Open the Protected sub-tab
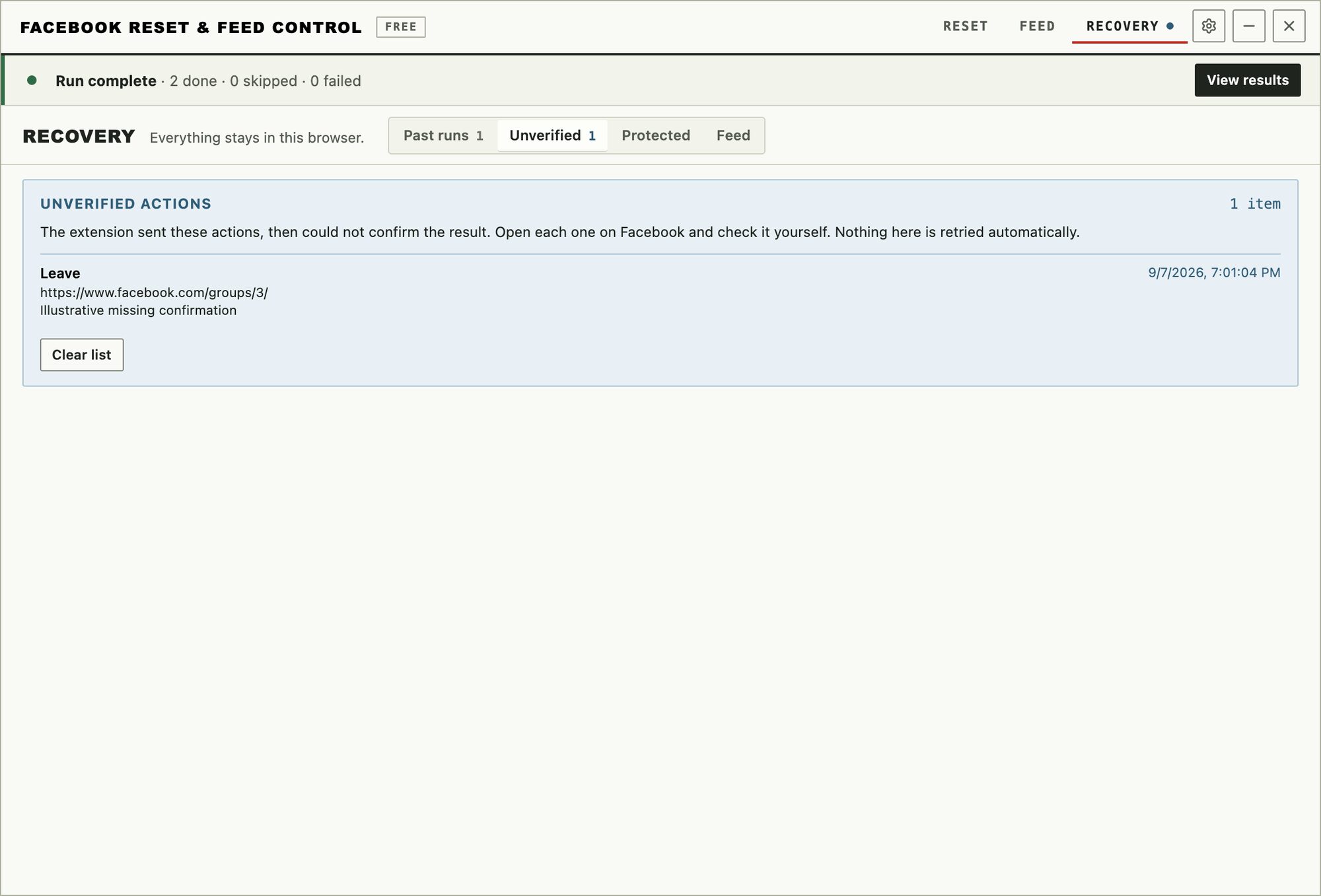Viewport: 1321px width, 896px height. [x=656, y=135]
